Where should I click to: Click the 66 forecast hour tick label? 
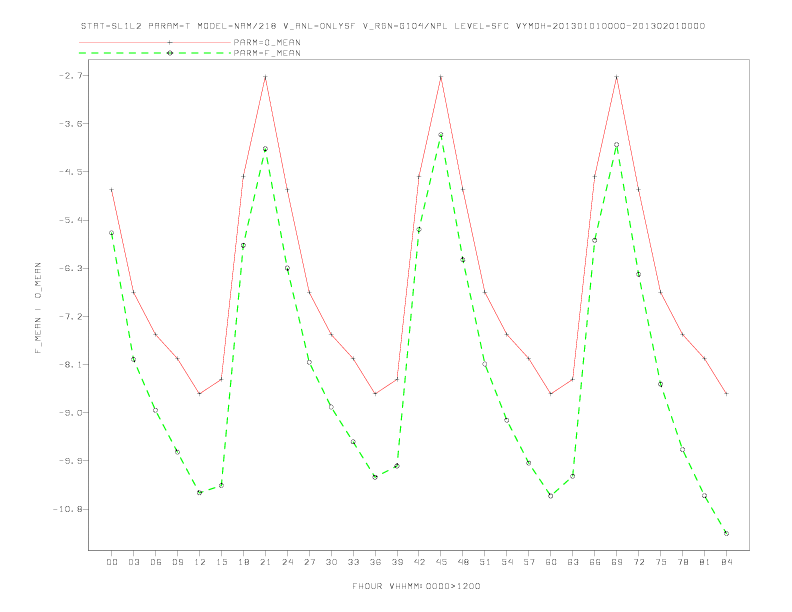click(x=595, y=562)
